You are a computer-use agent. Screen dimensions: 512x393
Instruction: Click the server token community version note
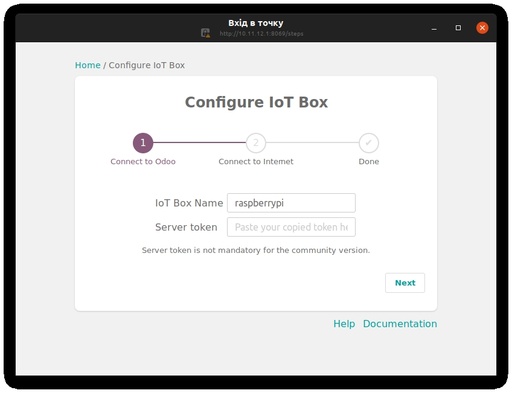(x=256, y=250)
